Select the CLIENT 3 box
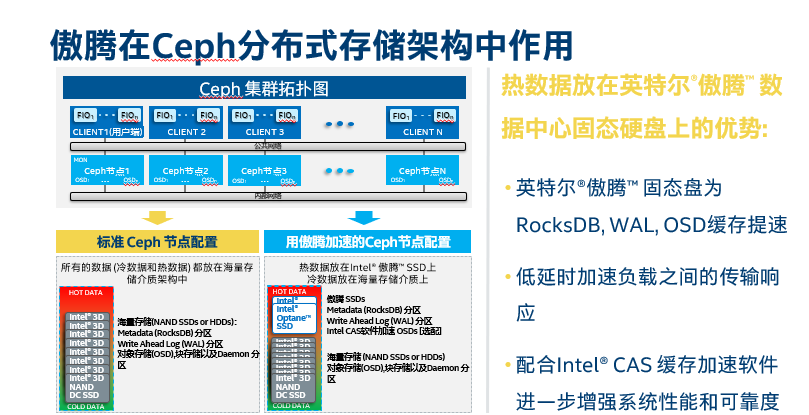 pyautogui.click(x=264, y=123)
